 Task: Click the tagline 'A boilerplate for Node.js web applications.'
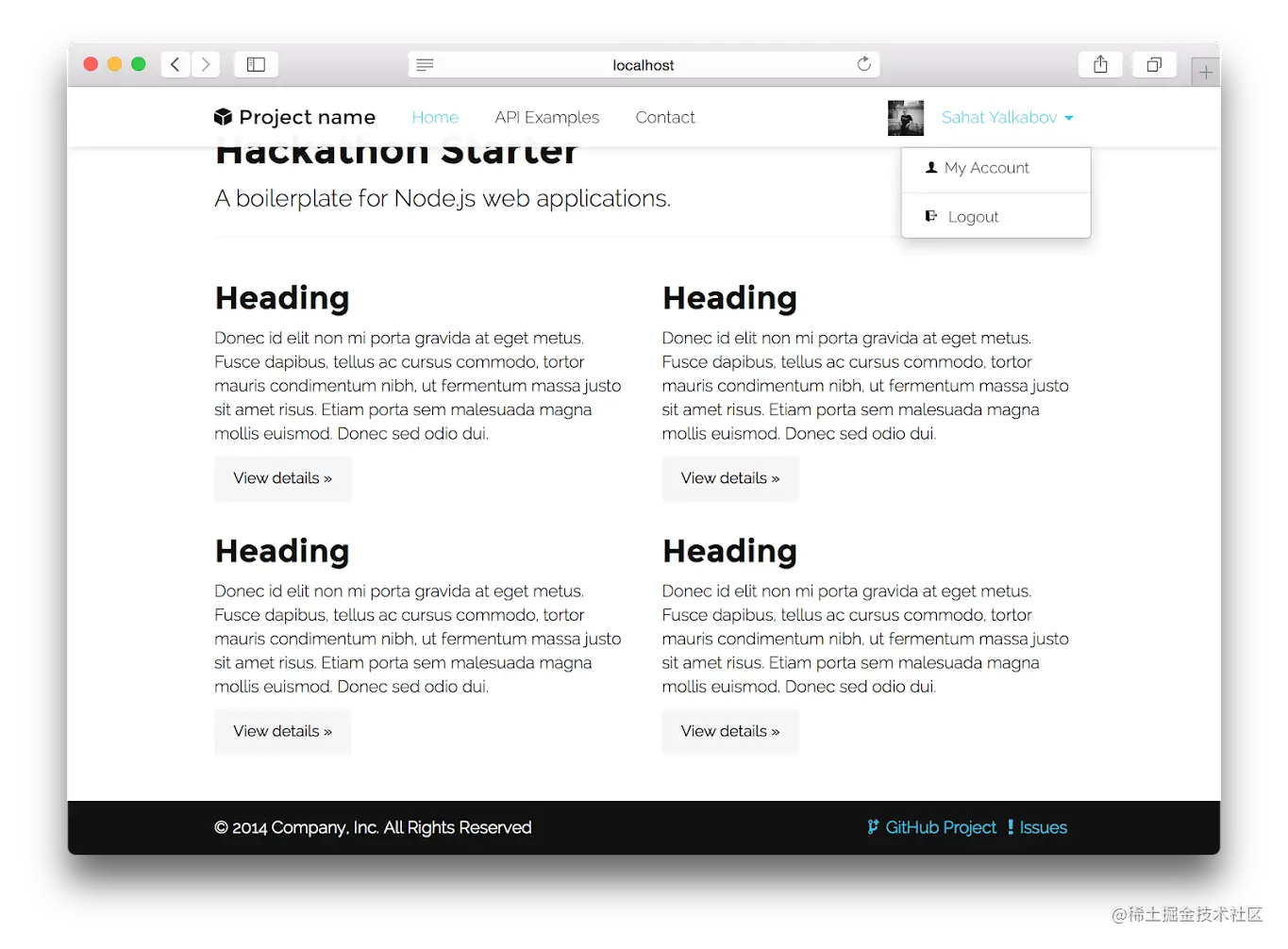click(x=443, y=198)
